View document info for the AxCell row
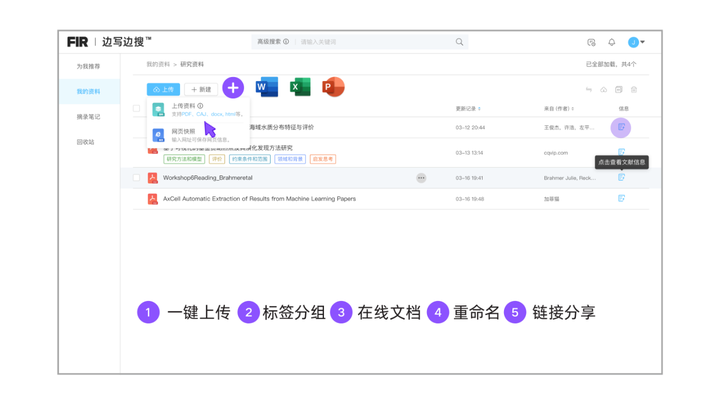Image resolution: width=720 pixels, height=405 pixels. tap(621, 198)
